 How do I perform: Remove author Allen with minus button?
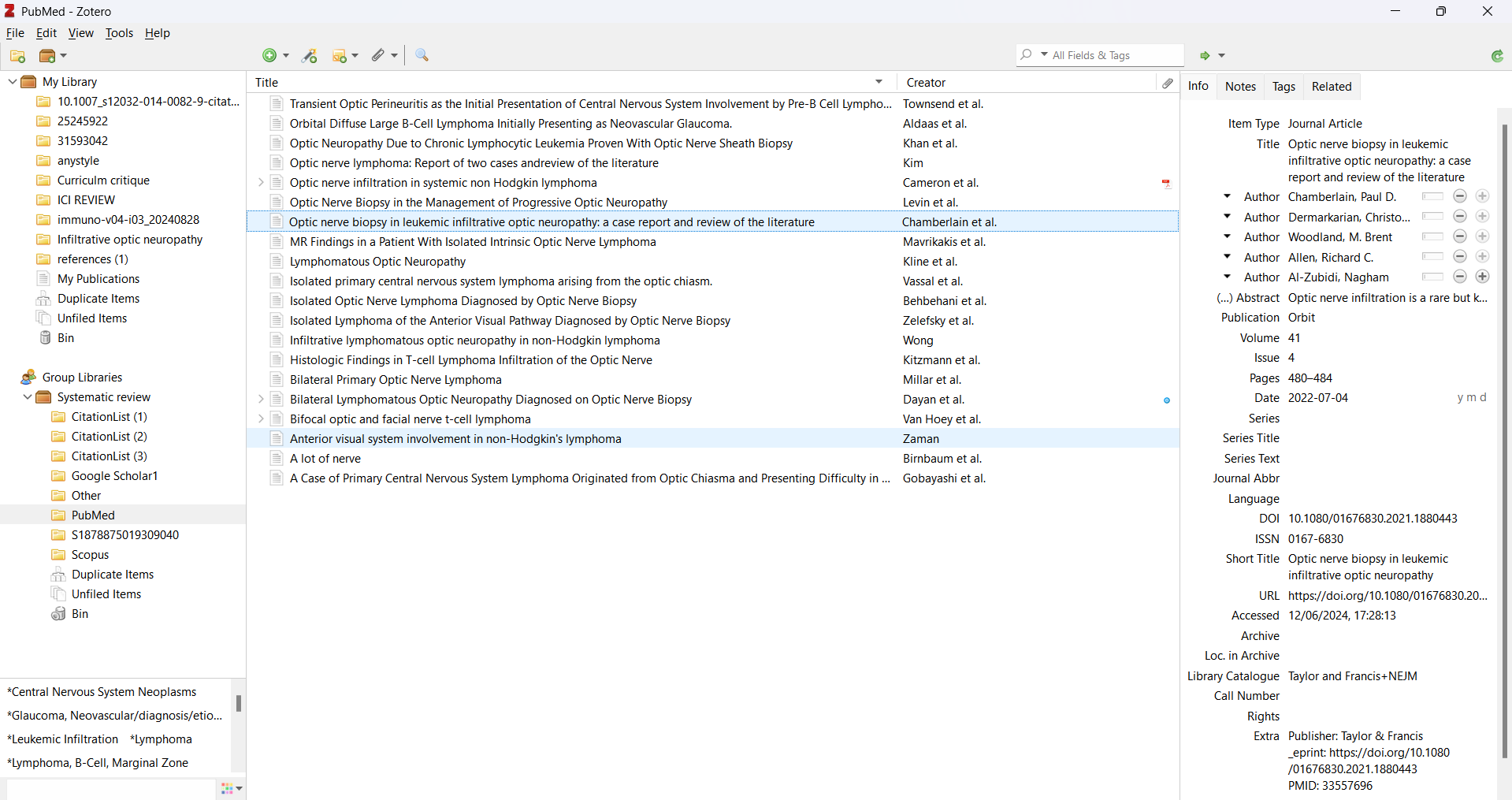pyautogui.click(x=1460, y=256)
